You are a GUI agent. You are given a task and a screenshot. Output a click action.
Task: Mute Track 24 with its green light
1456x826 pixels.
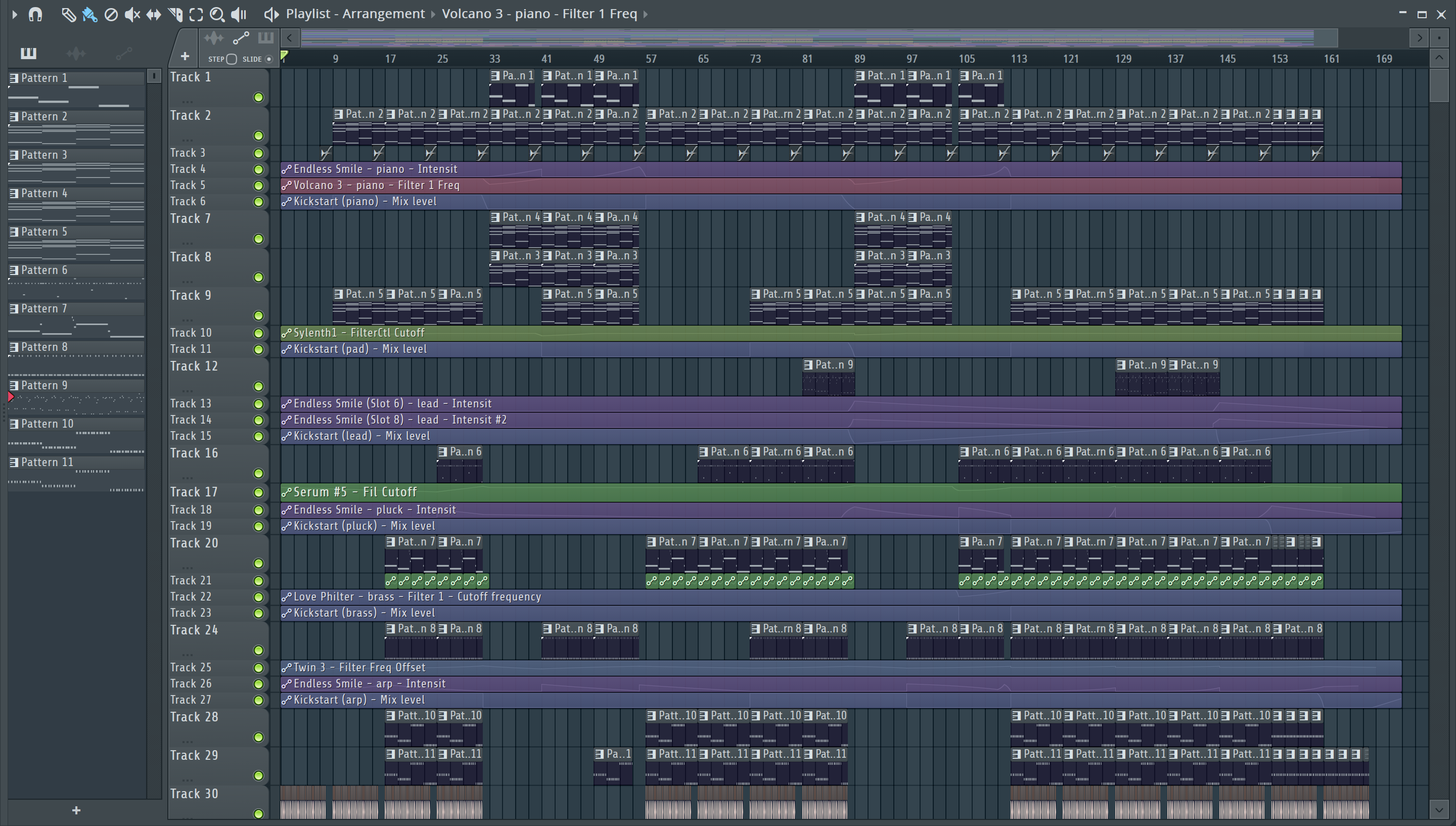tap(259, 650)
